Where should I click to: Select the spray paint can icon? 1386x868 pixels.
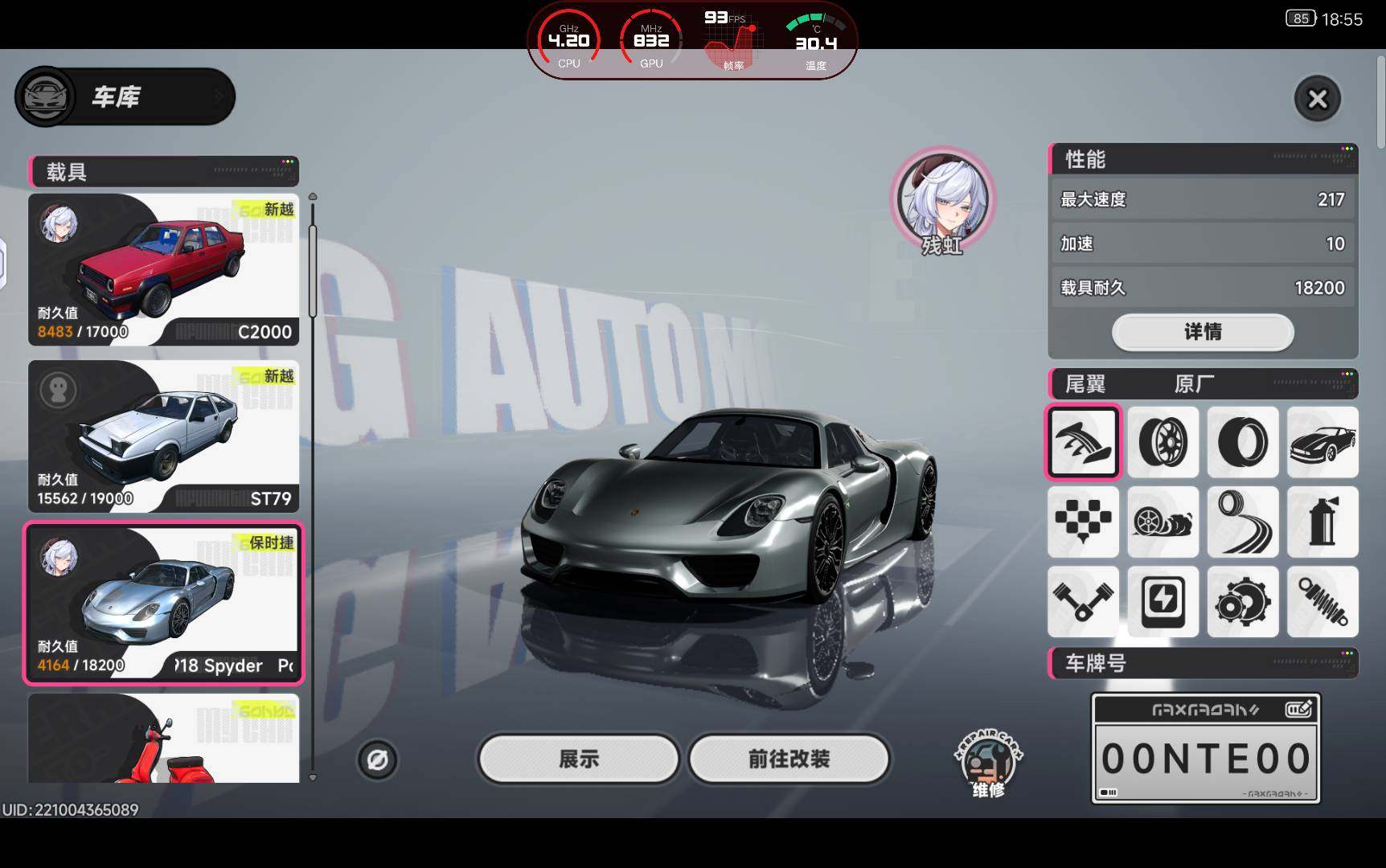pyautogui.click(x=1322, y=522)
